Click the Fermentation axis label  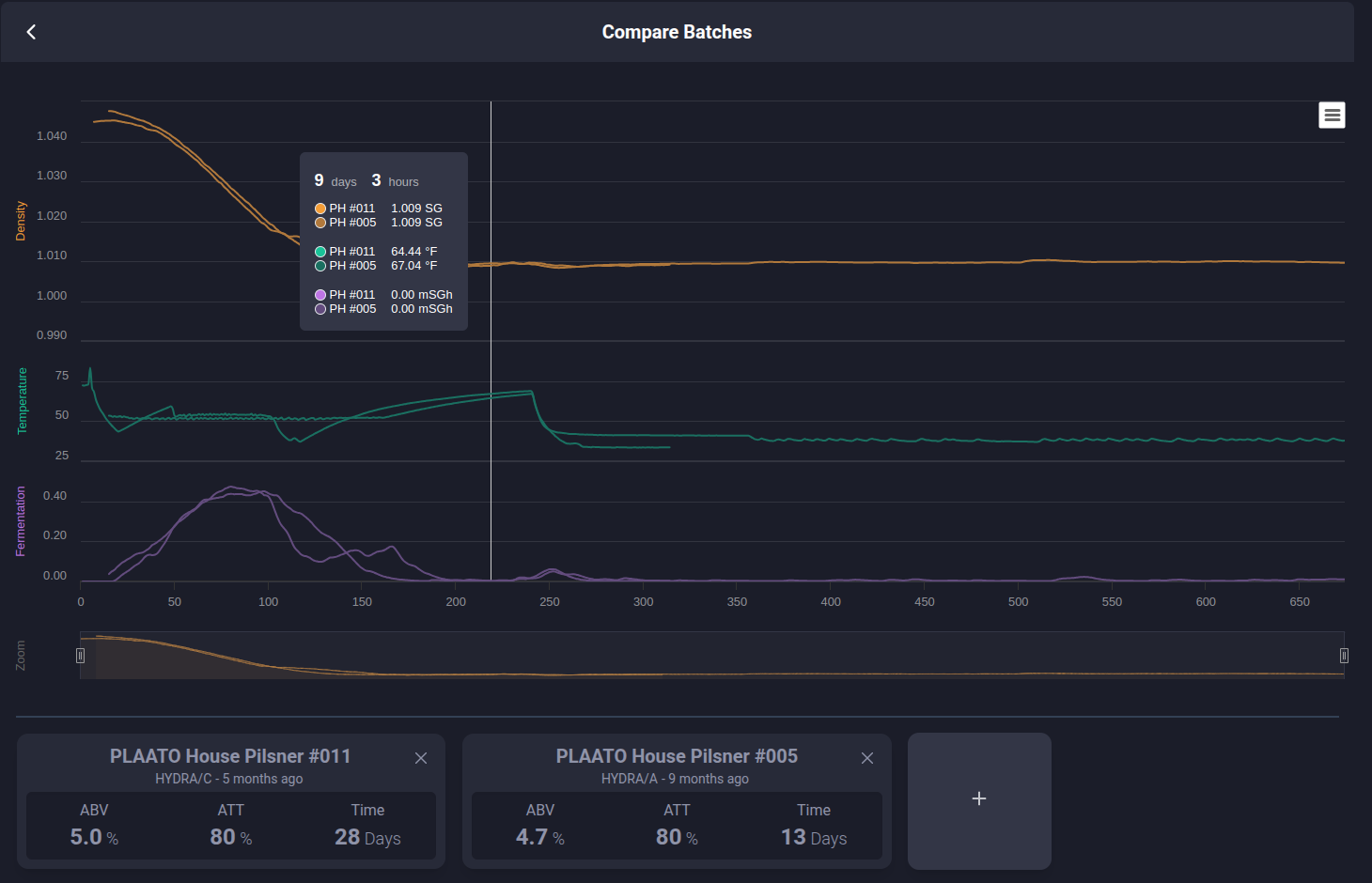21,521
